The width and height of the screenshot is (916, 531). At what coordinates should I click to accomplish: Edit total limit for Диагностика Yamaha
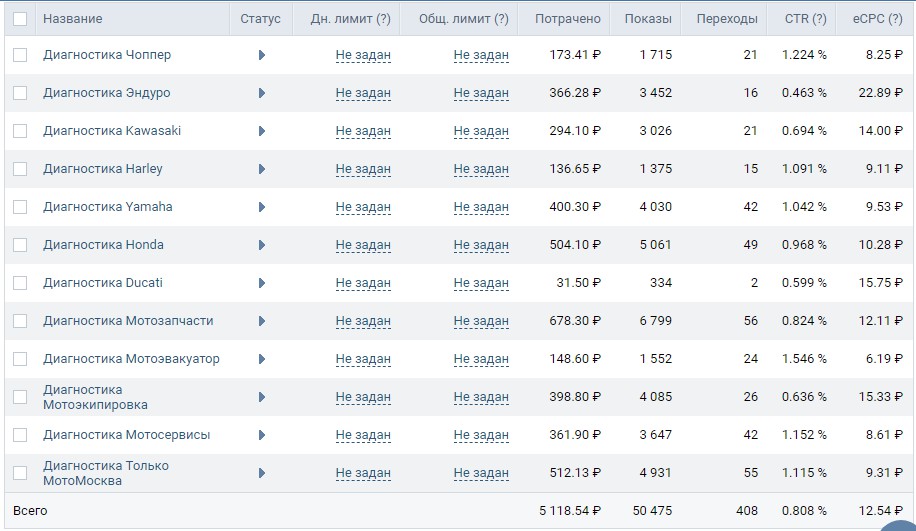(x=481, y=207)
